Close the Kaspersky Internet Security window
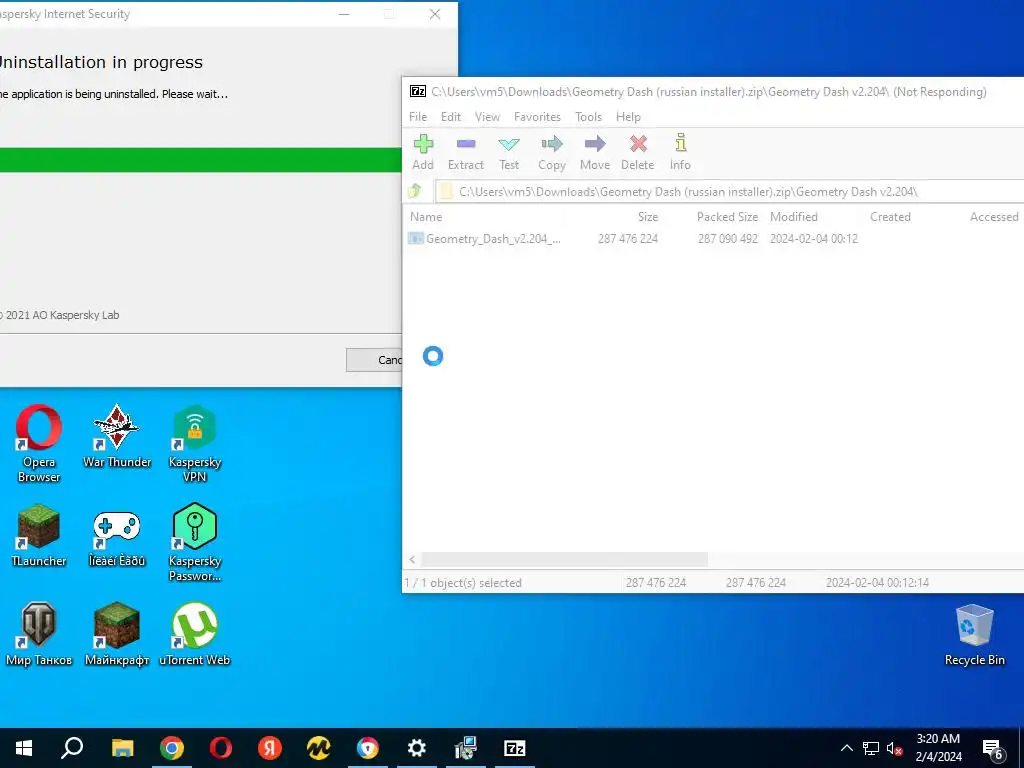The width and height of the screenshot is (1024, 768). 435,14
